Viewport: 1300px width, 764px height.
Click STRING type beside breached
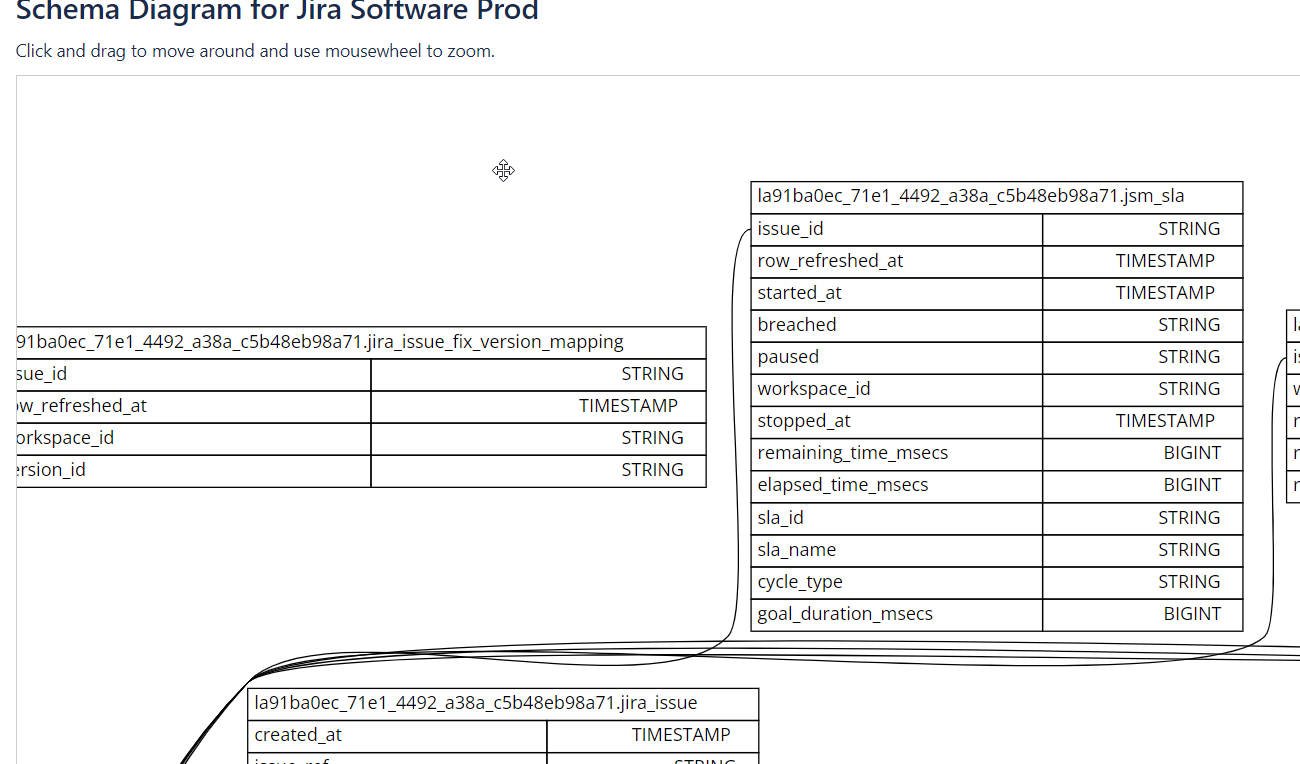(1189, 325)
